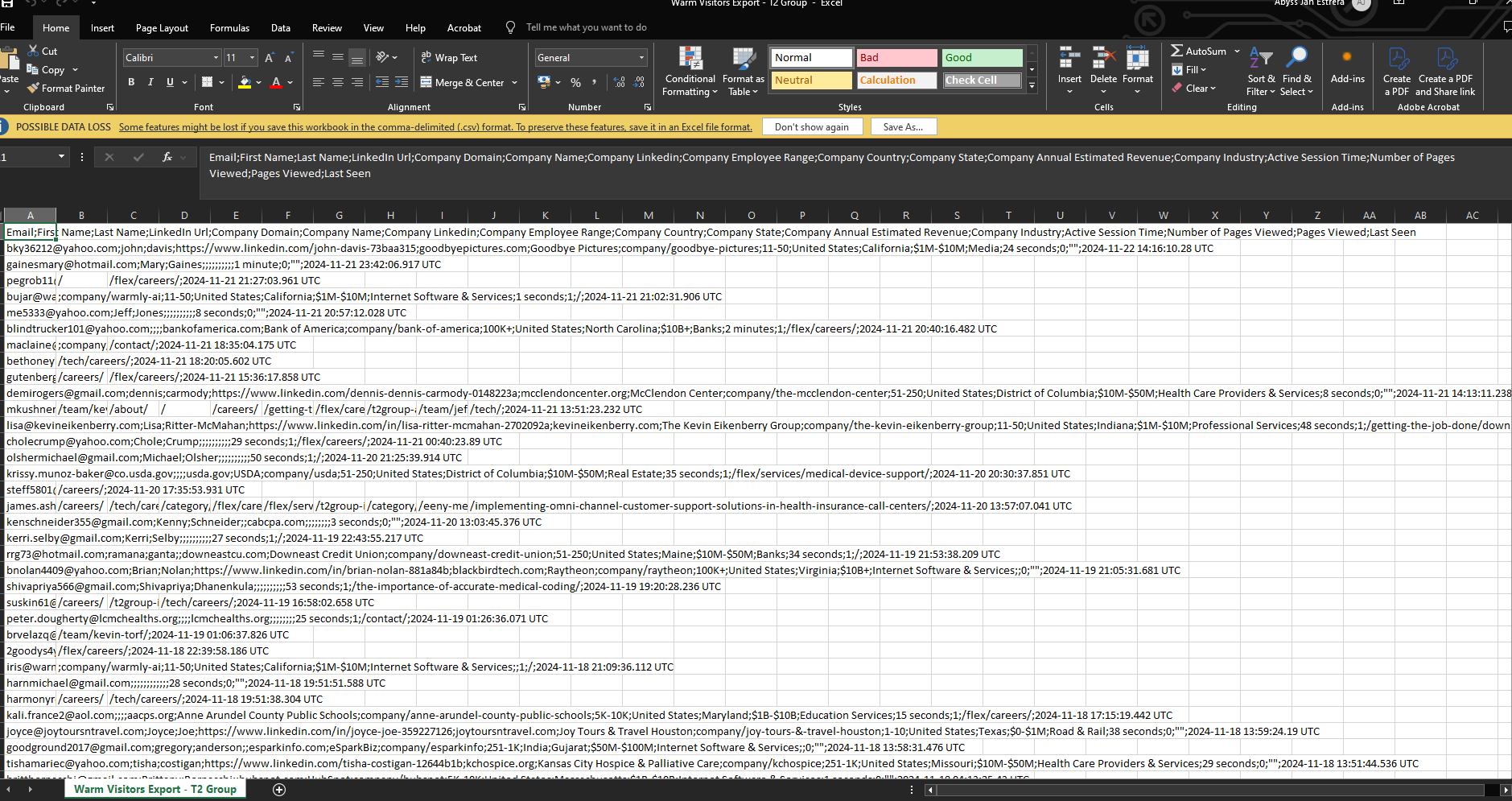
Task: Click the Format Painter brush icon
Action: pyautogui.click(x=33, y=89)
